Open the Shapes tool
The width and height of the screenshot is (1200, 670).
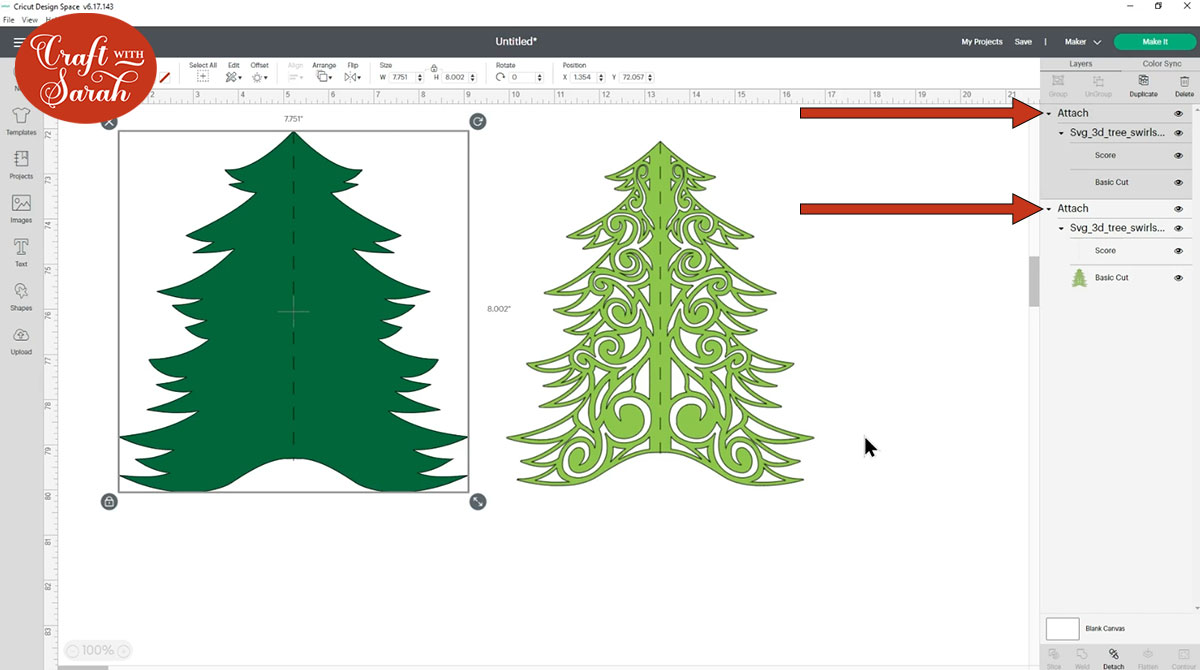pos(21,296)
